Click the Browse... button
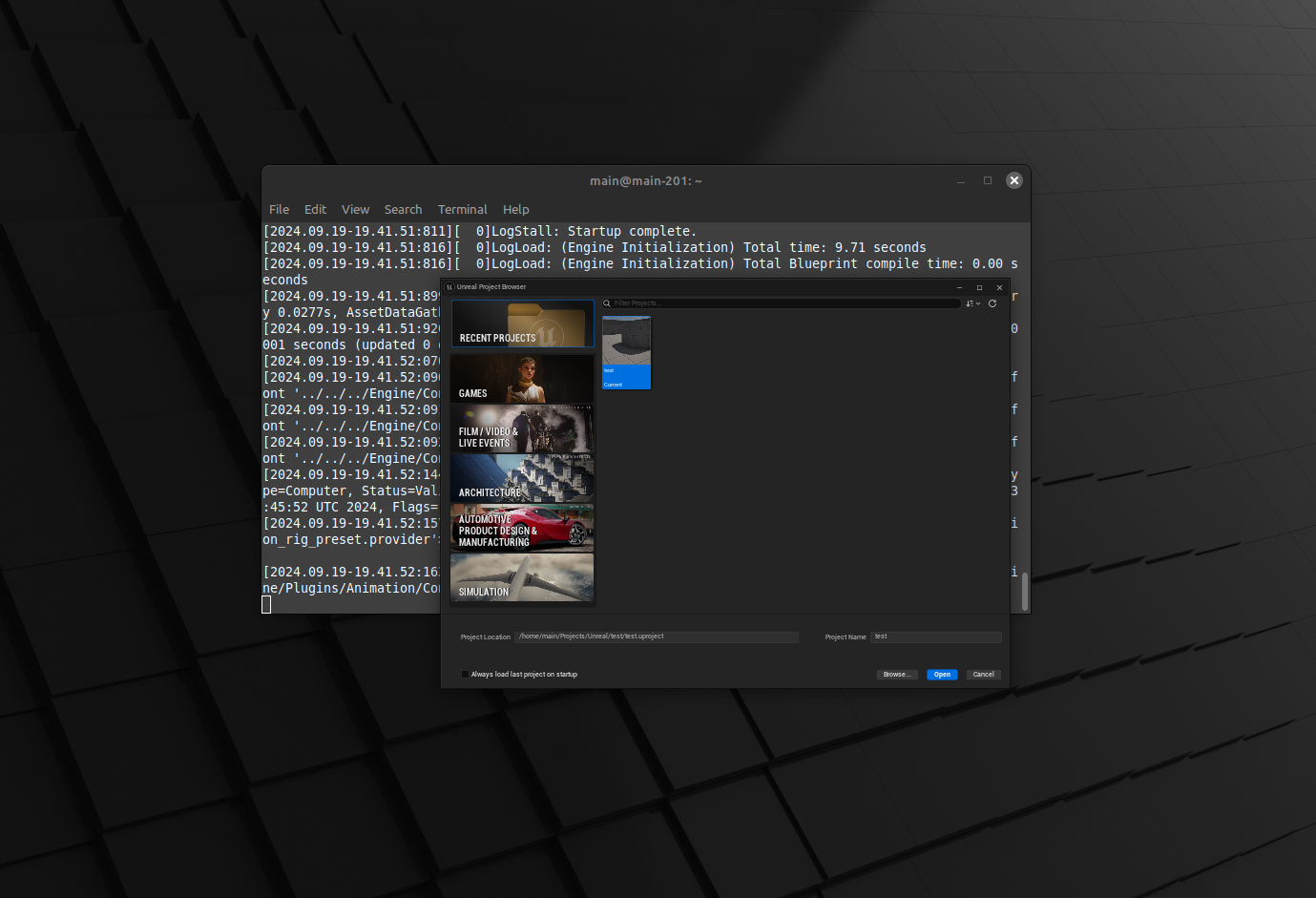Screen dimensions: 1316x898 click(897, 675)
